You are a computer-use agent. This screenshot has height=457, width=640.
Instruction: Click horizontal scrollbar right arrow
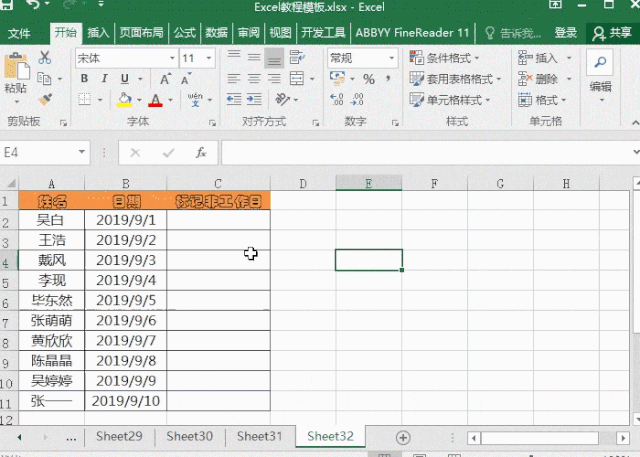(622, 438)
